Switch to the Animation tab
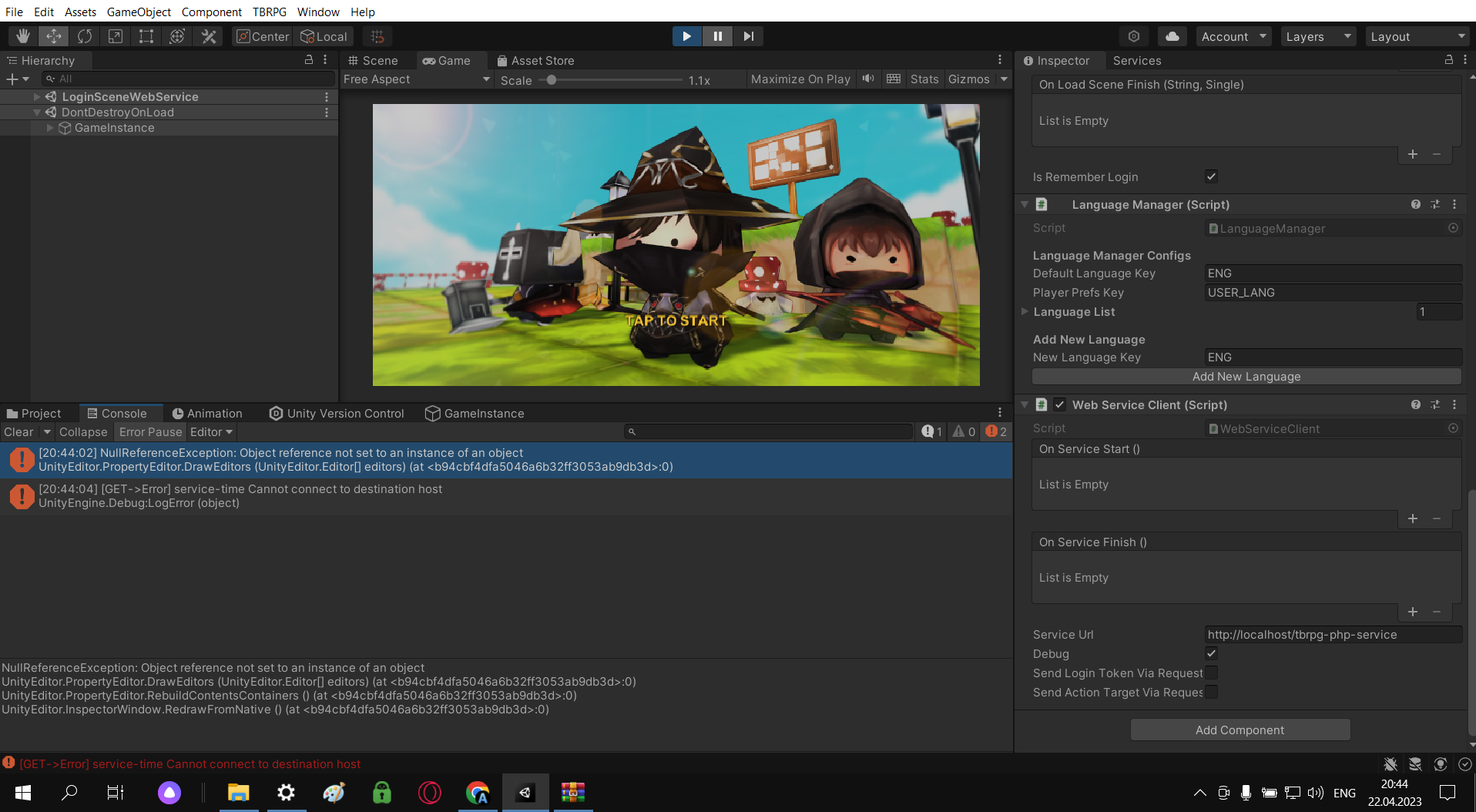This screenshot has height=812, width=1476. 207,413
